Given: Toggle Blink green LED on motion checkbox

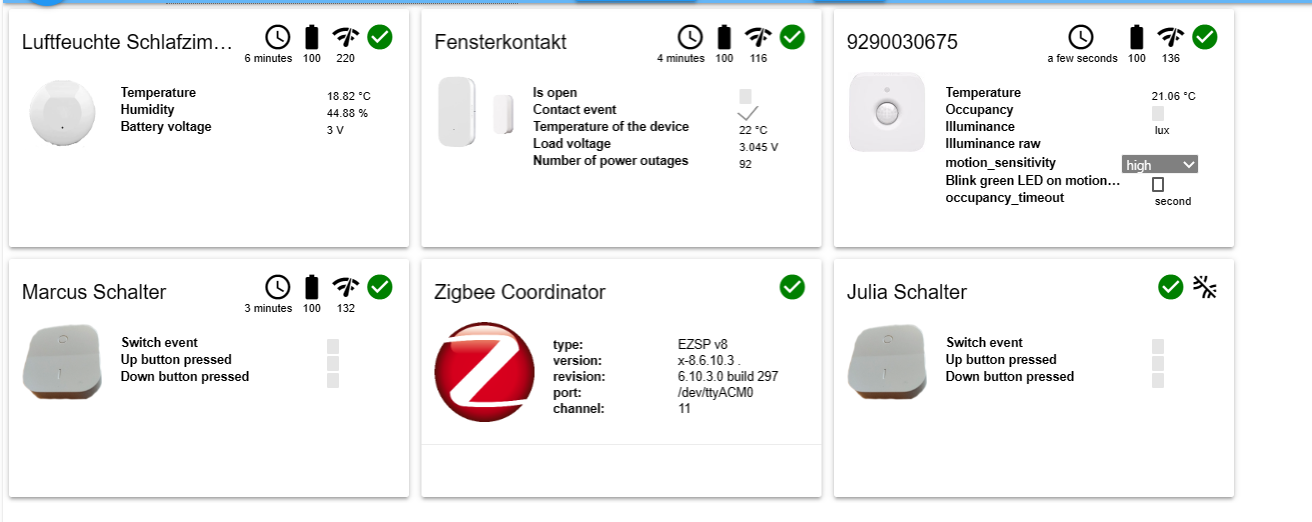Looking at the screenshot, I should [1158, 184].
